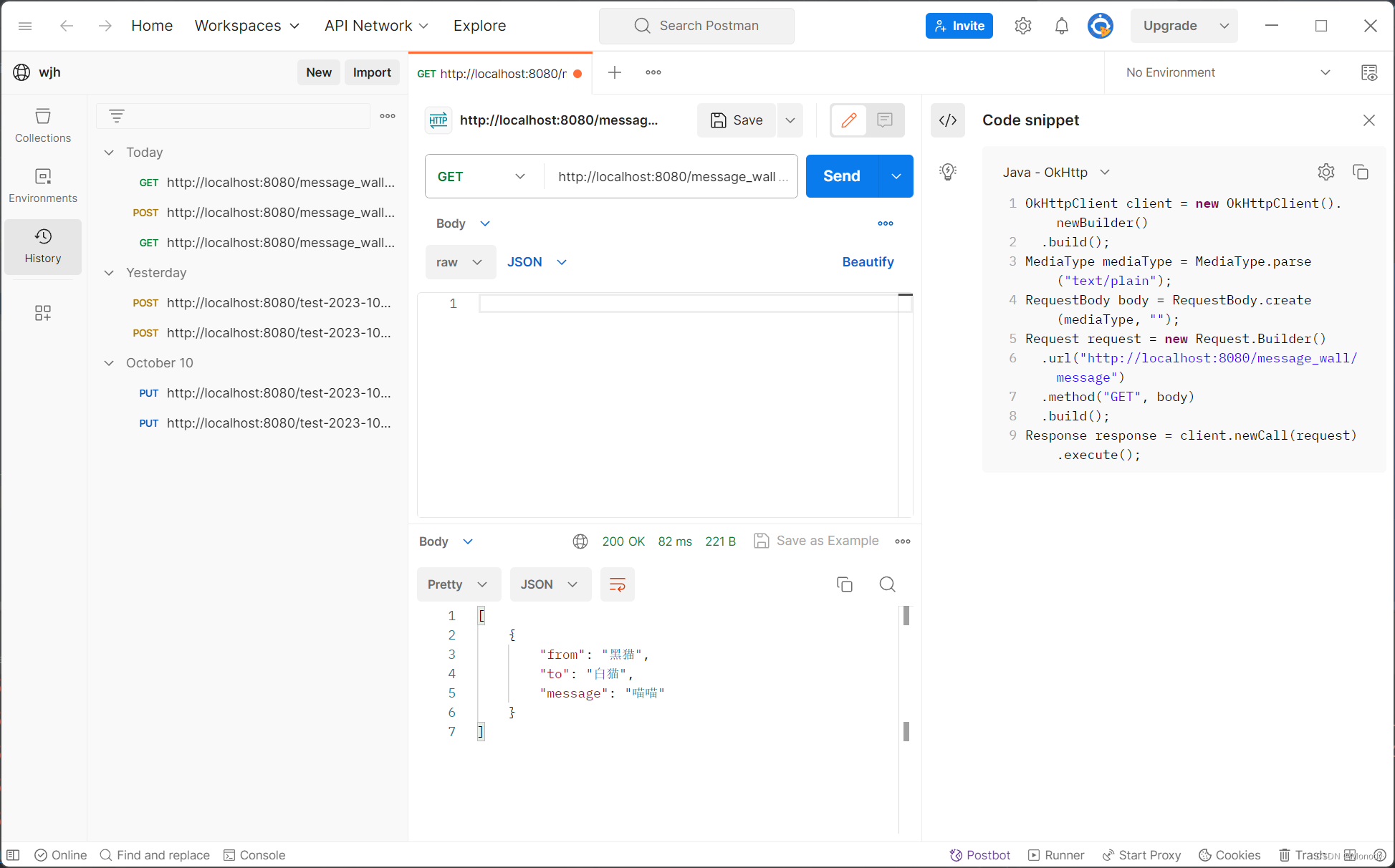Image resolution: width=1395 pixels, height=868 pixels.
Task: Open the request Body tab dropdown
Action: [463, 223]
